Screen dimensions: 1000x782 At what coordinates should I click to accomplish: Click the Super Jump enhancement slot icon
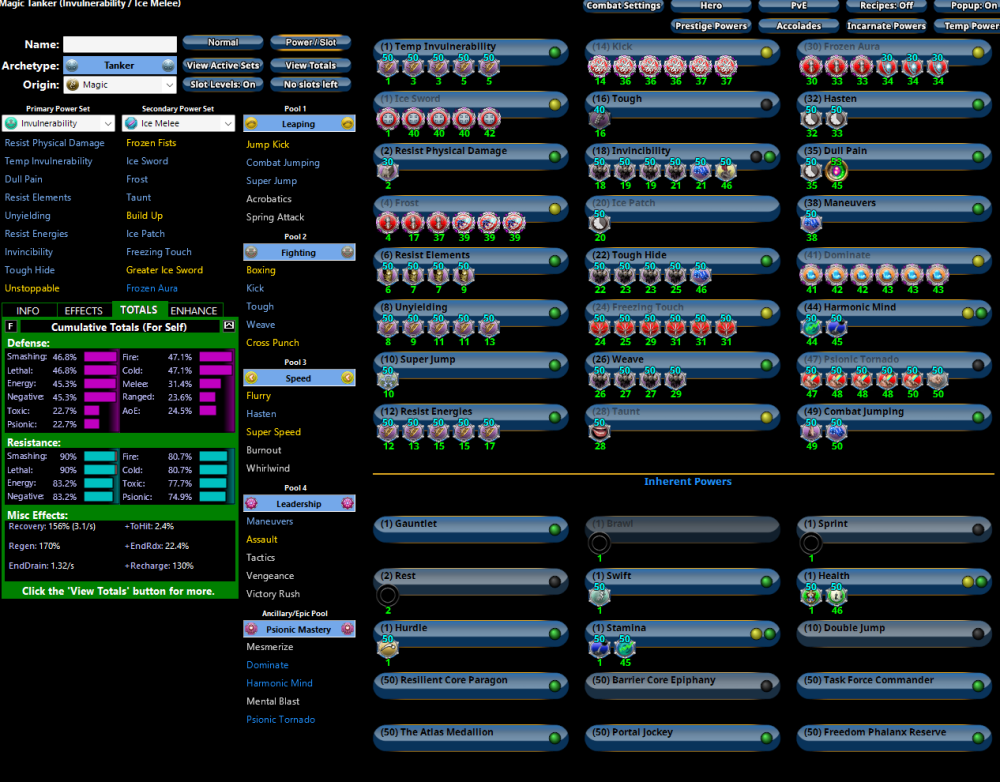(387, 379)
